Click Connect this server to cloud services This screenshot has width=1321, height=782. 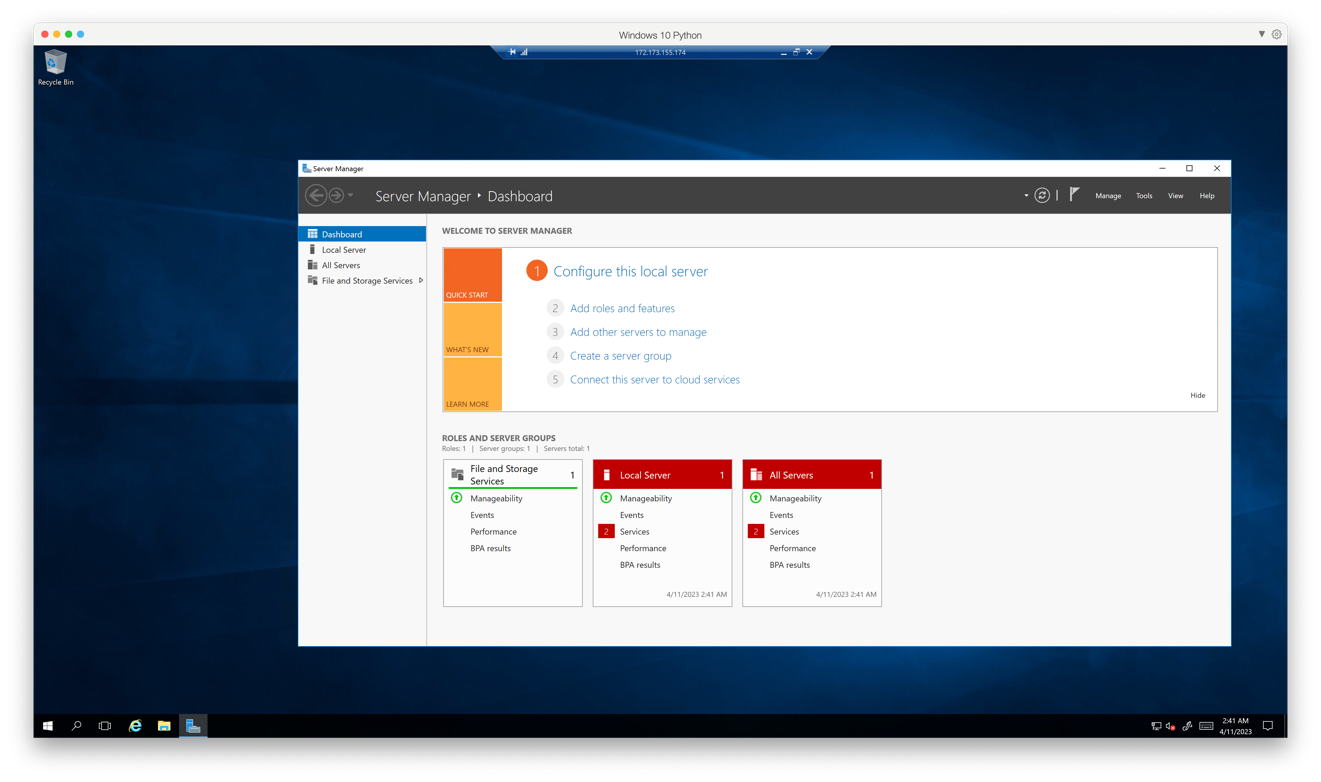click(x=654, y=380)
